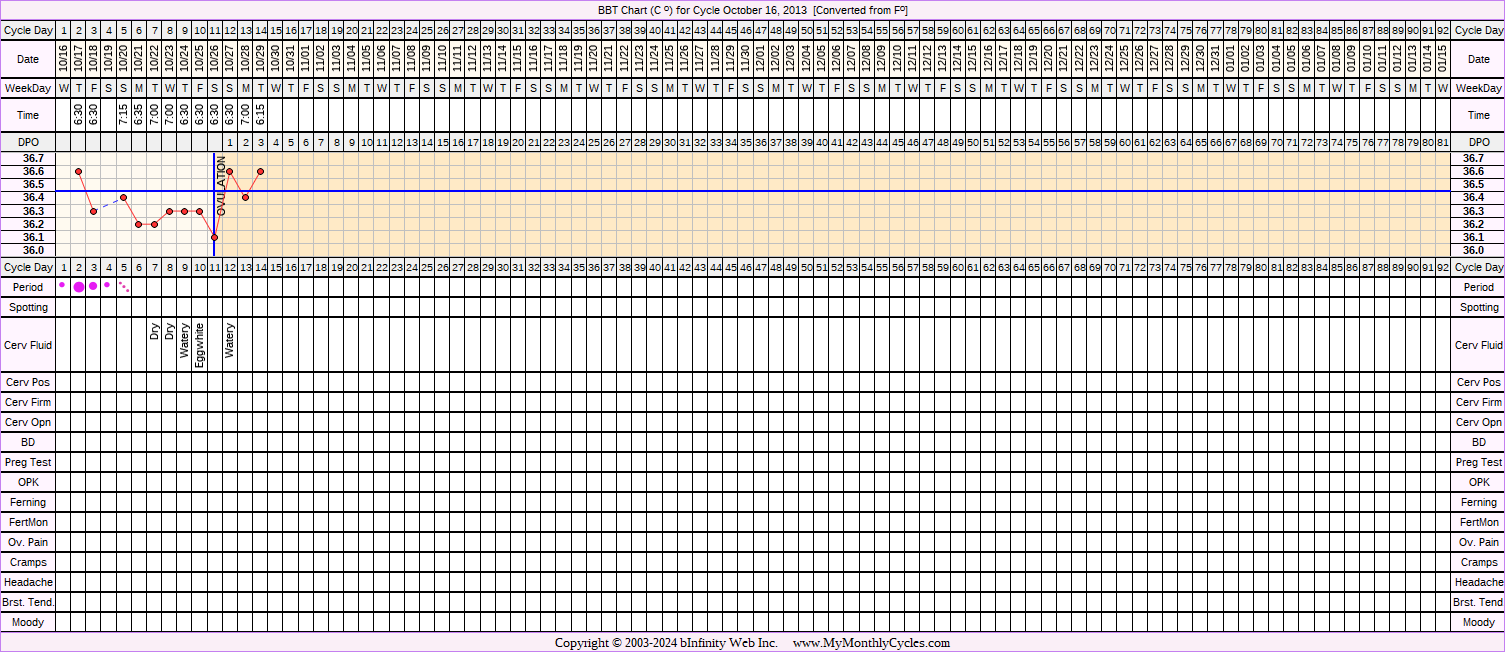Open the www.MyMonthlyCycles.com link
This screenshot has height=652, width=1505.
pyautogui.click(x=871, y=643)
